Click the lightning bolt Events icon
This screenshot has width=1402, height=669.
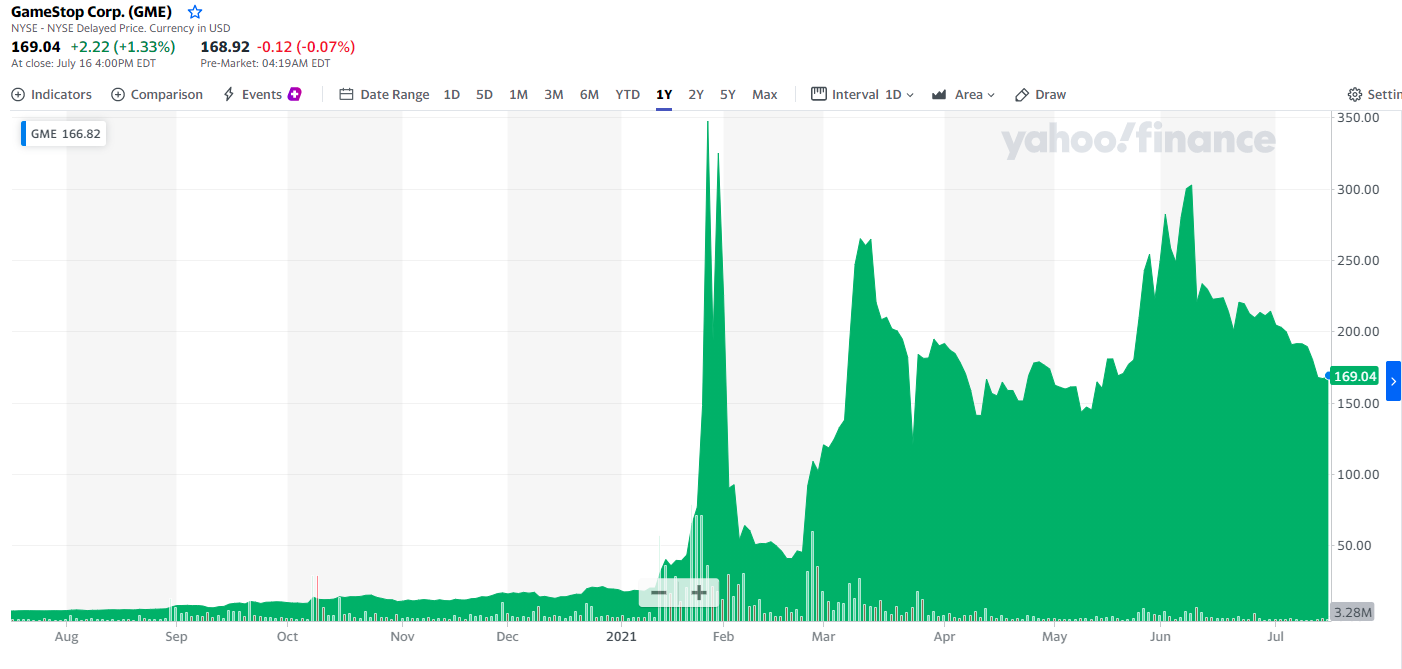[229, 94]
